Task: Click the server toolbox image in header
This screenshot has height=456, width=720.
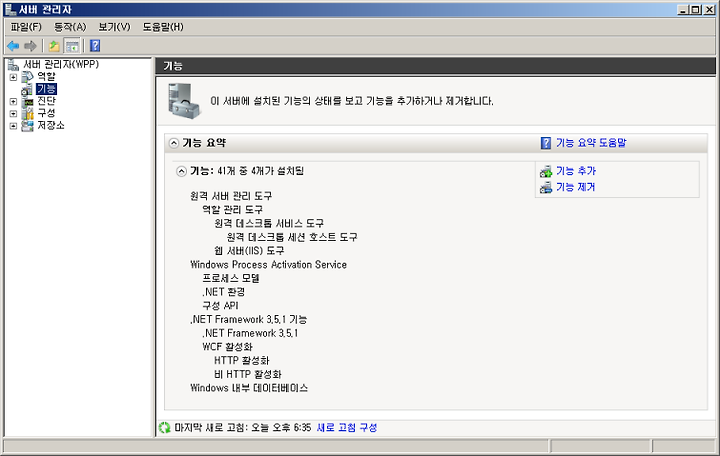Action: point(184,101)
